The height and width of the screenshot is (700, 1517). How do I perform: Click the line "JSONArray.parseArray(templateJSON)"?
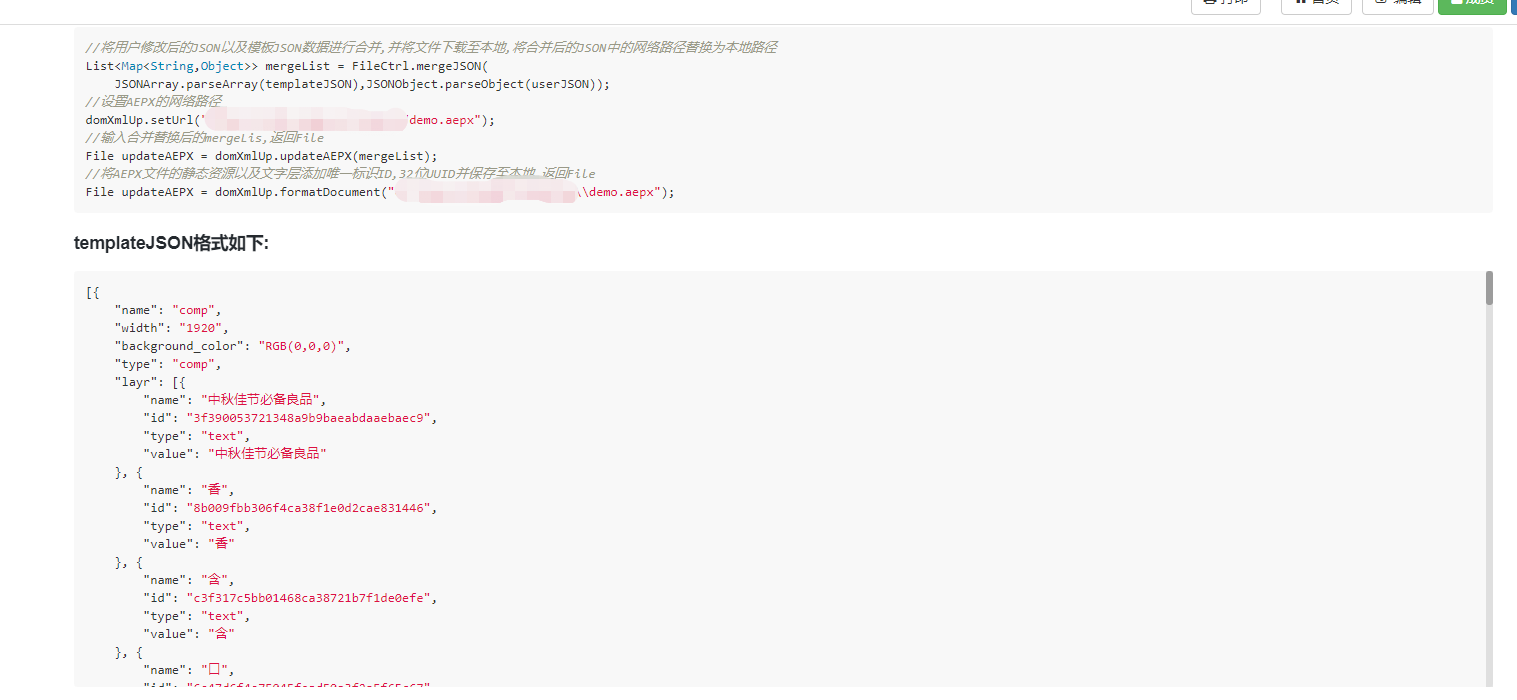pyautogui.click(x=362, y=84)
